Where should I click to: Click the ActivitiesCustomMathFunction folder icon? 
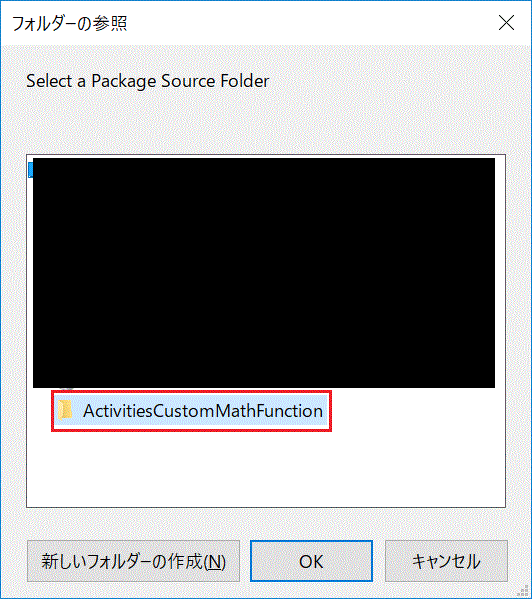click(x=65, y=411)
